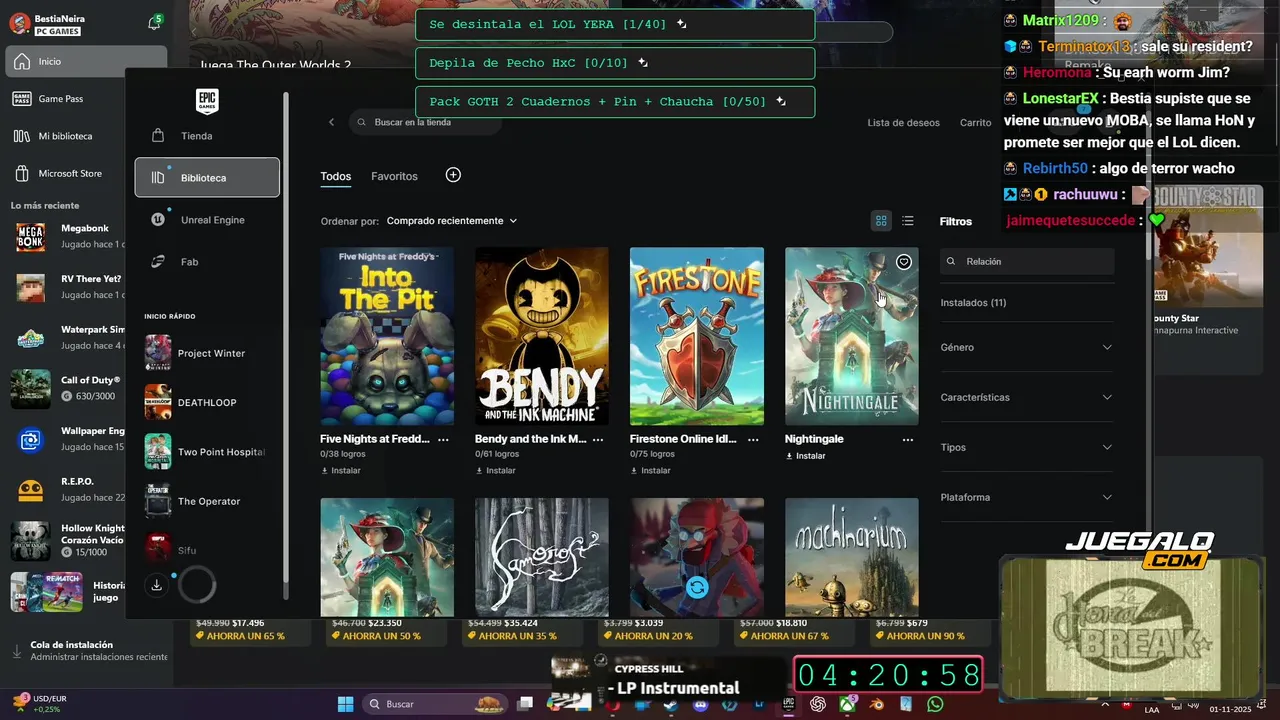
Task: Expand the Plataforma filter
Action: coord(1027,497)
